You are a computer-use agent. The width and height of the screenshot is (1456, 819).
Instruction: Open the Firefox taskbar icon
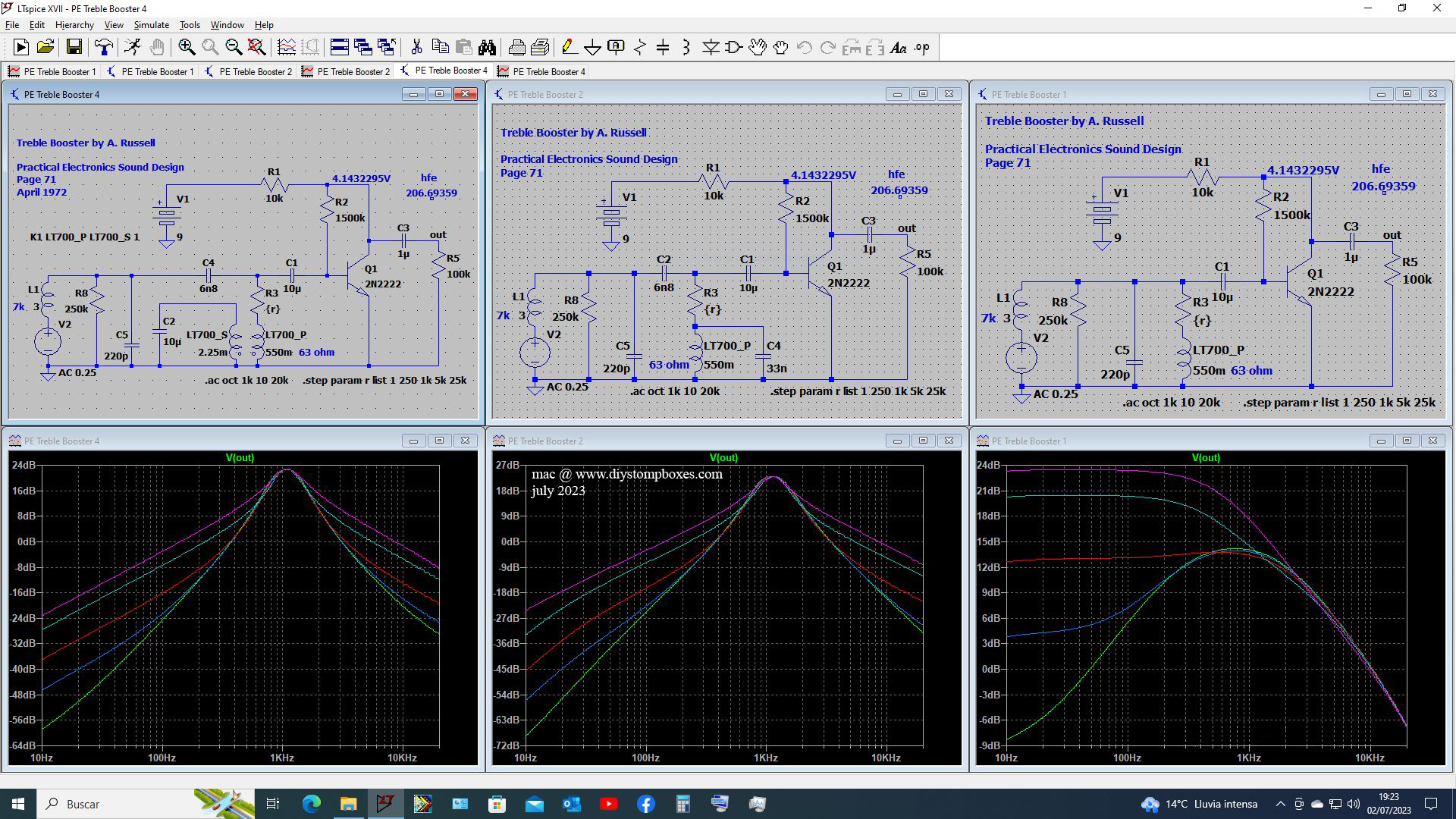(x=312, y=804)
